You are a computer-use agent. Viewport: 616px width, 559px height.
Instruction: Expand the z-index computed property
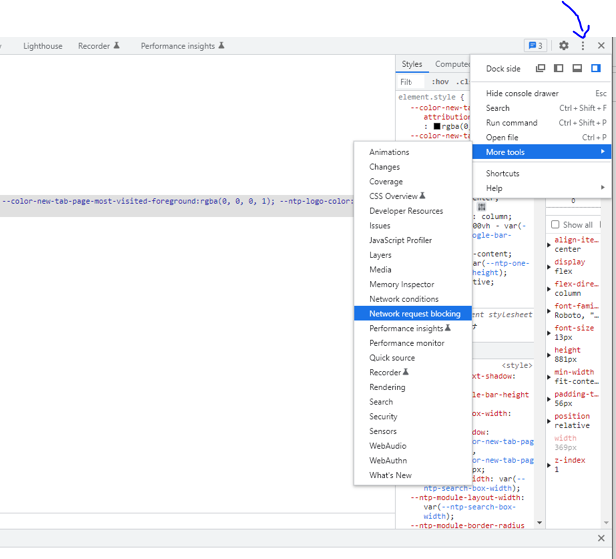(549, 465)
